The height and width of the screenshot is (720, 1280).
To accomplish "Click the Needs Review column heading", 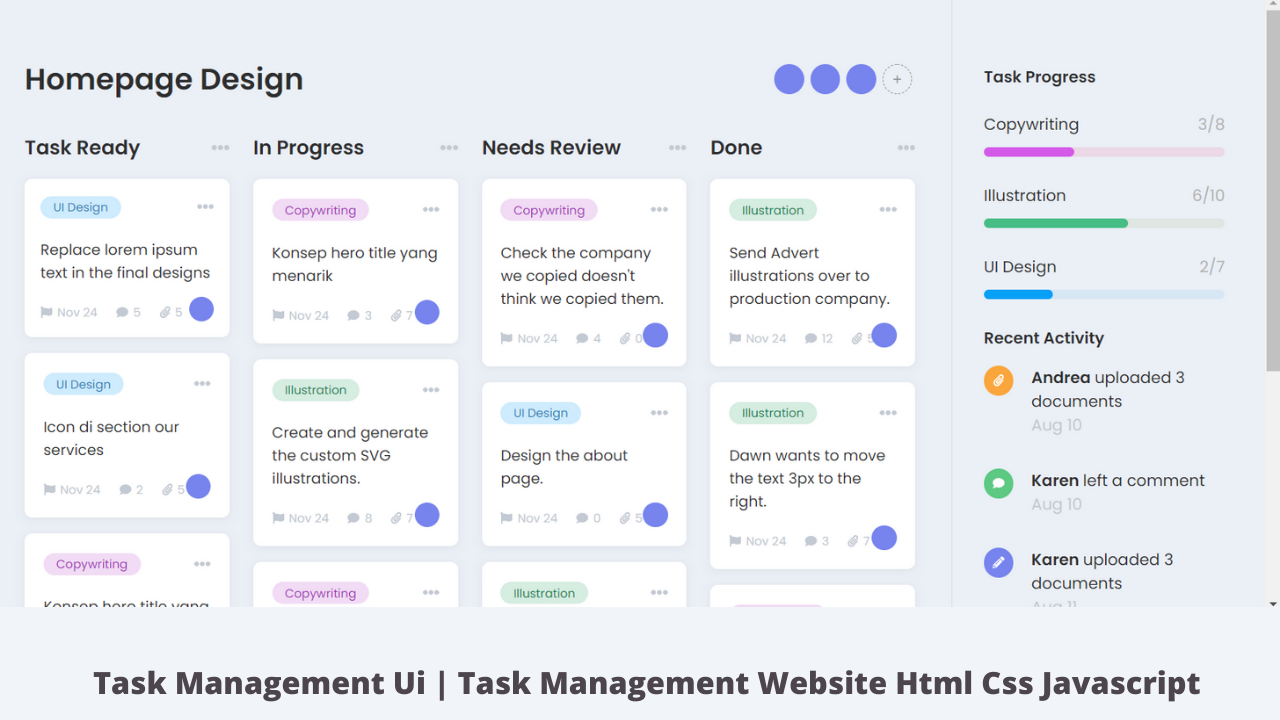I will coord(551,148).
